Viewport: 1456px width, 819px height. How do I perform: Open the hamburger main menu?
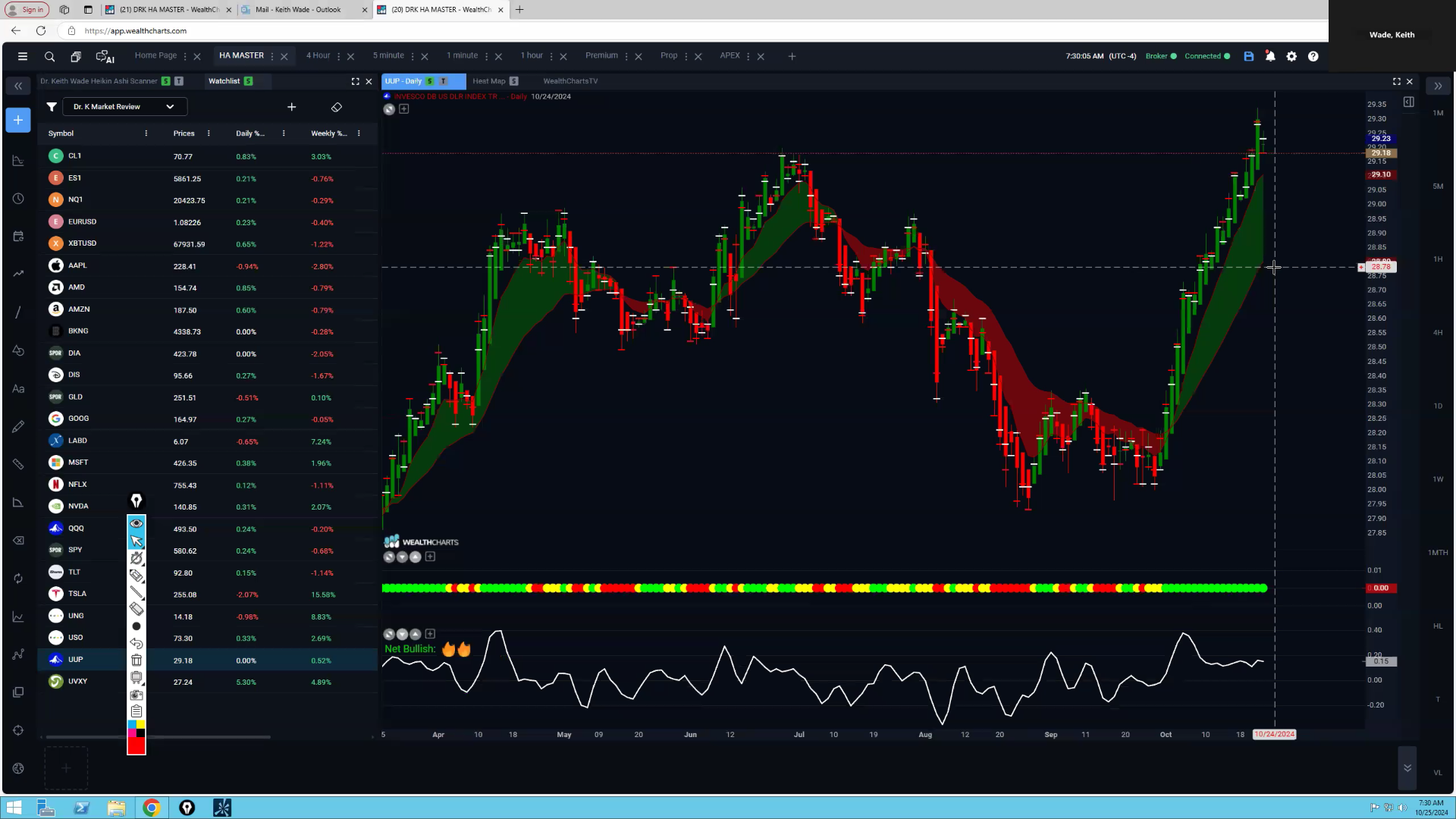coord(23,56)
